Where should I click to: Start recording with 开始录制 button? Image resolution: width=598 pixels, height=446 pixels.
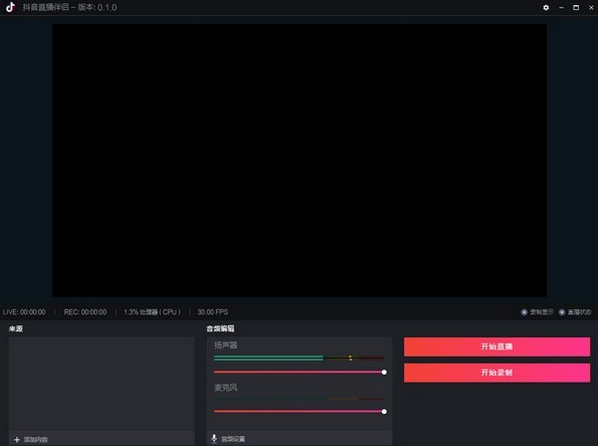[x=497, y=372]
